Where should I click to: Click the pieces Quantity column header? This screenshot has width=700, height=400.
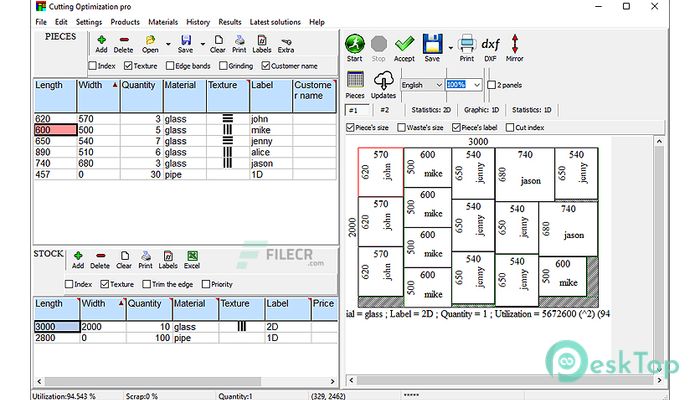pyautogui.click(x=142, y=95)
